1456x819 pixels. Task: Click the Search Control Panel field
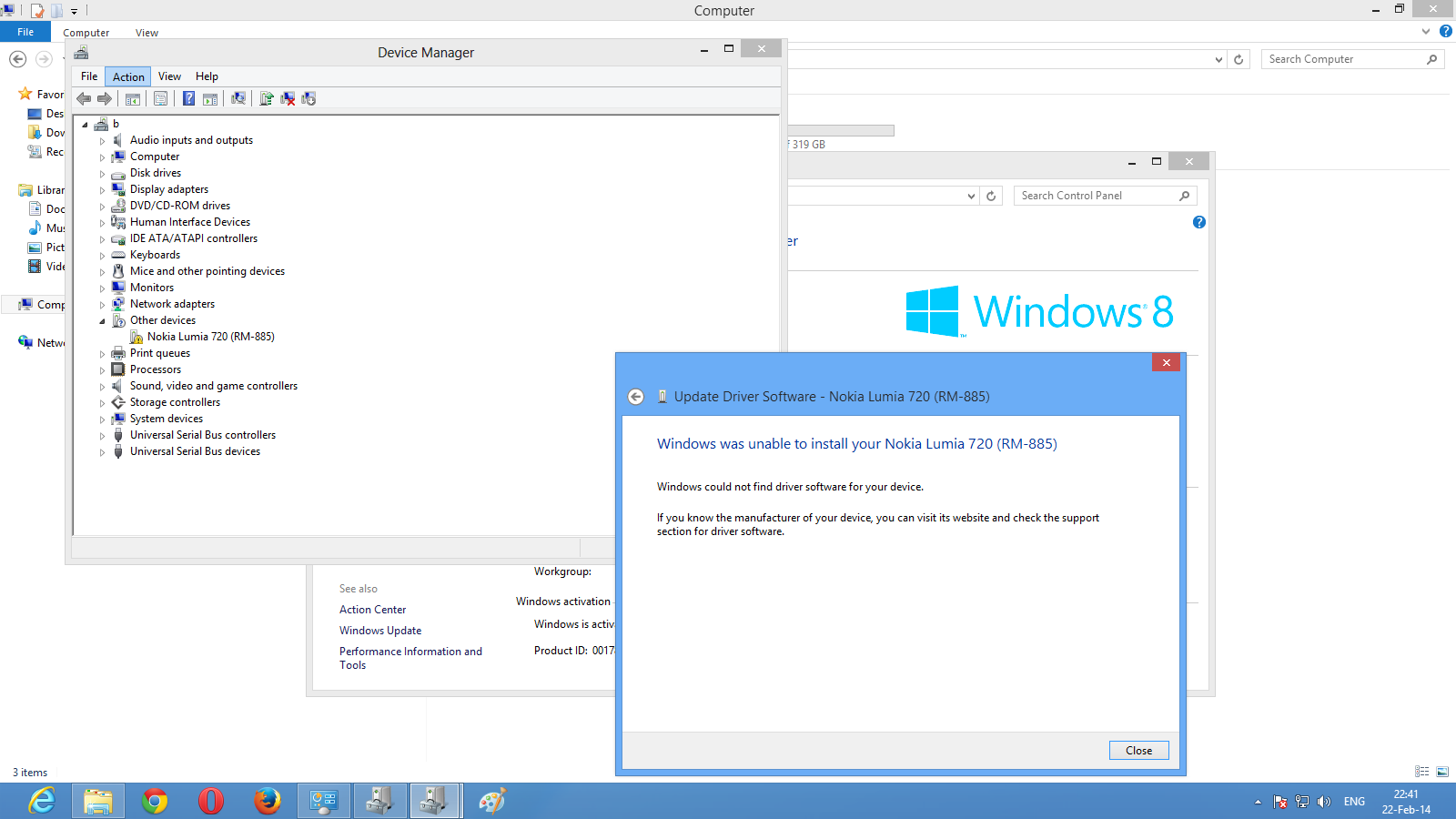(x=1106, y=196)
